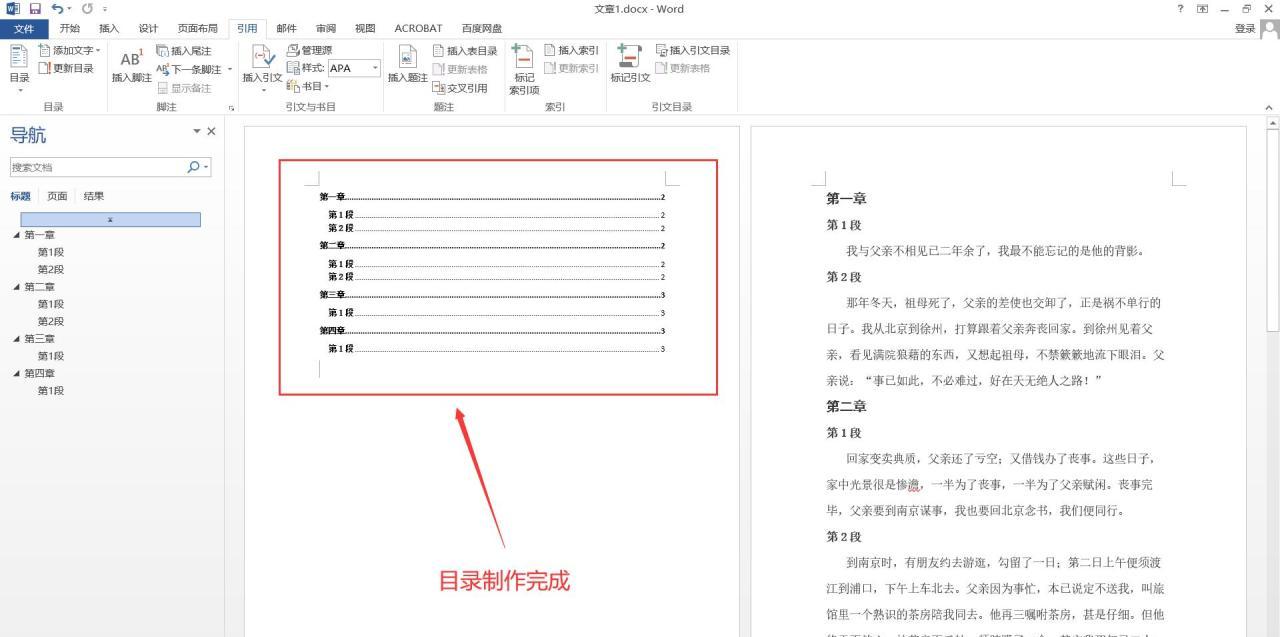Select the 结果 tab in navigation pane
The width and height of the screenshot is (1280, 637).
click(x=94, y=196)
